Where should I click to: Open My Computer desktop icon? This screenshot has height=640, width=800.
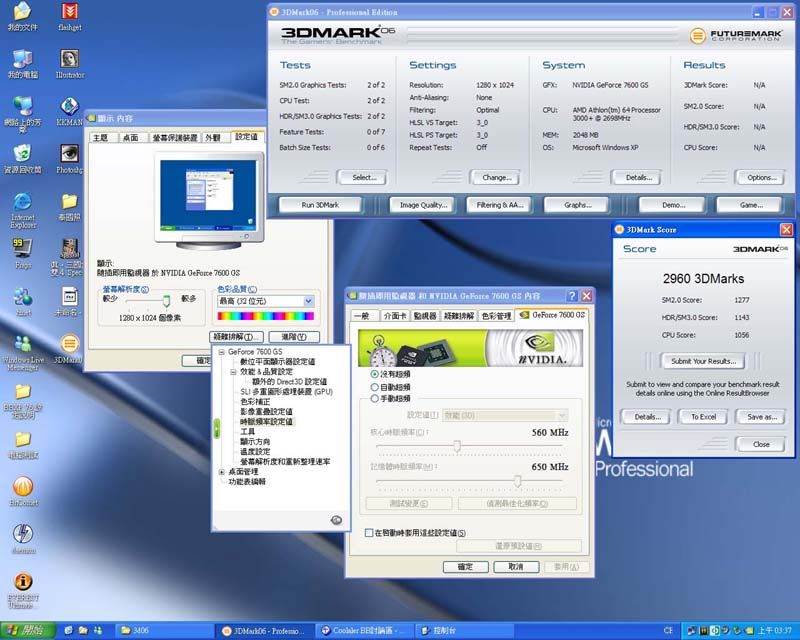(22, 64)
